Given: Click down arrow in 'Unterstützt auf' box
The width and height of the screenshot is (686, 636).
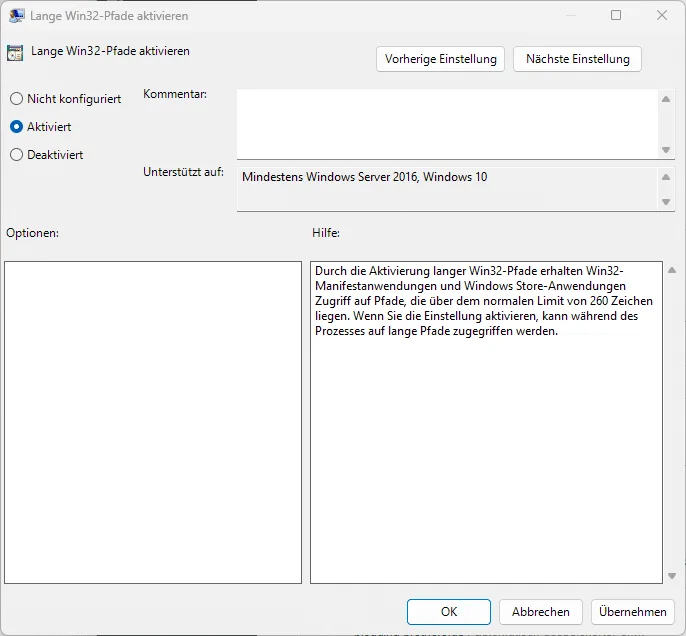Looking at the screenshot, I should [x=667, y=202].
